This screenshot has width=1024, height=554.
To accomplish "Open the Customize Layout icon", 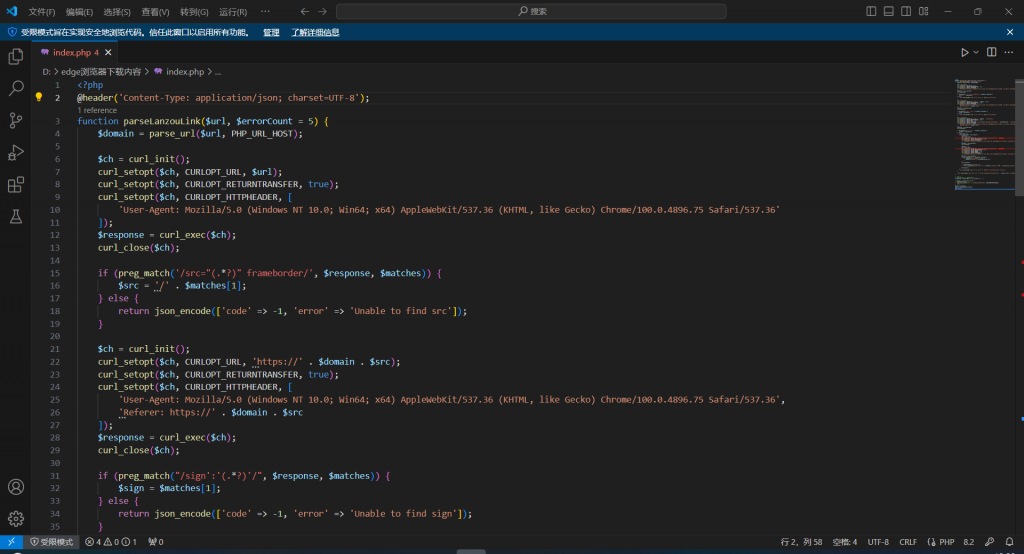I will tap(923, 11).
